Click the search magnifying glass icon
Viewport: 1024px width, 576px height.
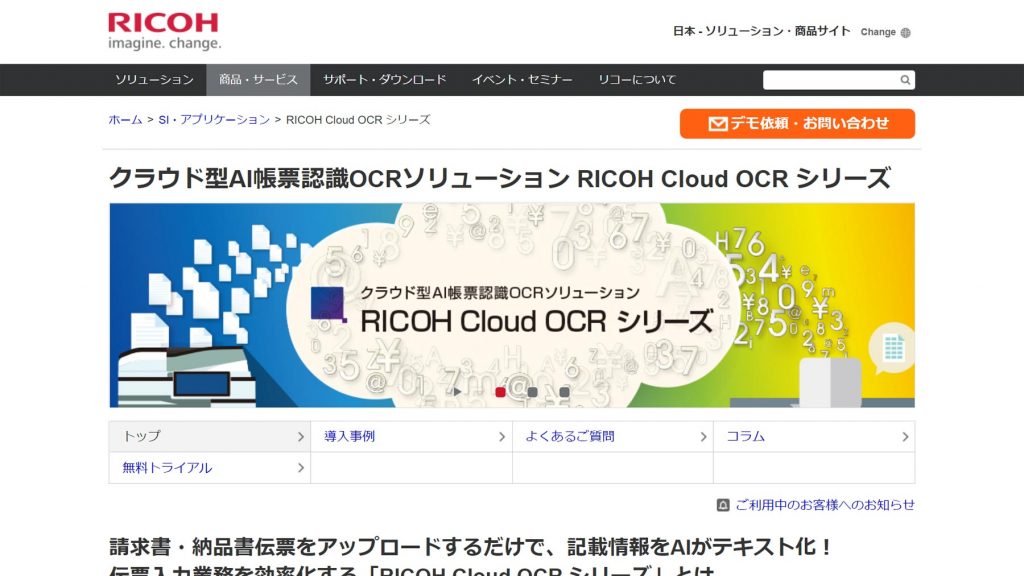click(905, 78)
